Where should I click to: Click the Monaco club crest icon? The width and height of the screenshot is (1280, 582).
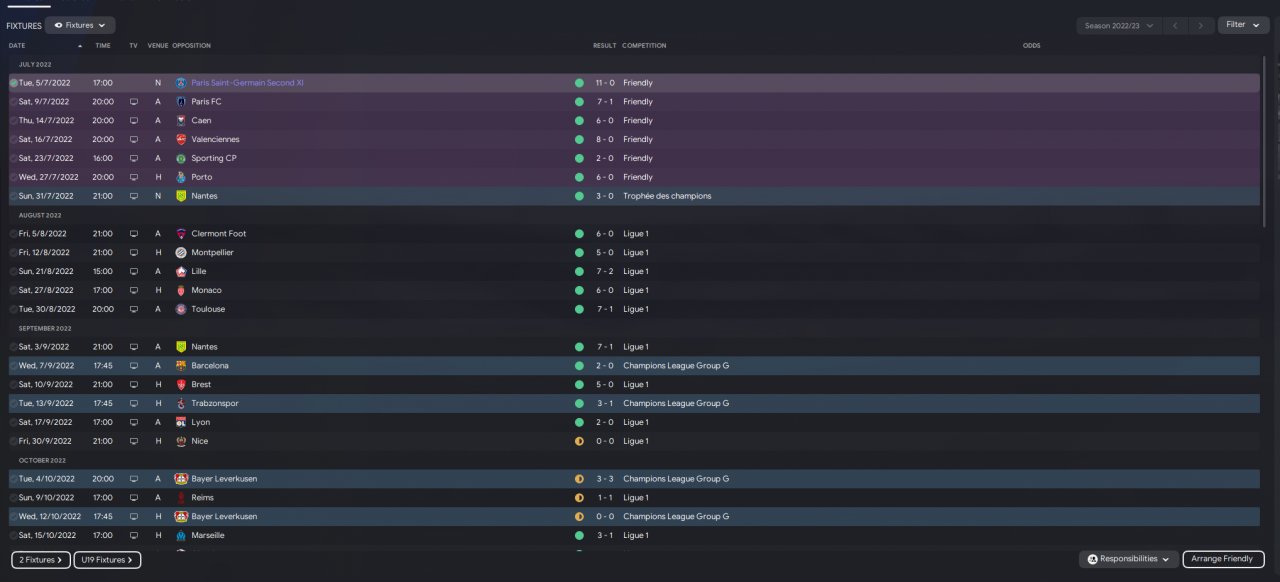tap(181, 290)
